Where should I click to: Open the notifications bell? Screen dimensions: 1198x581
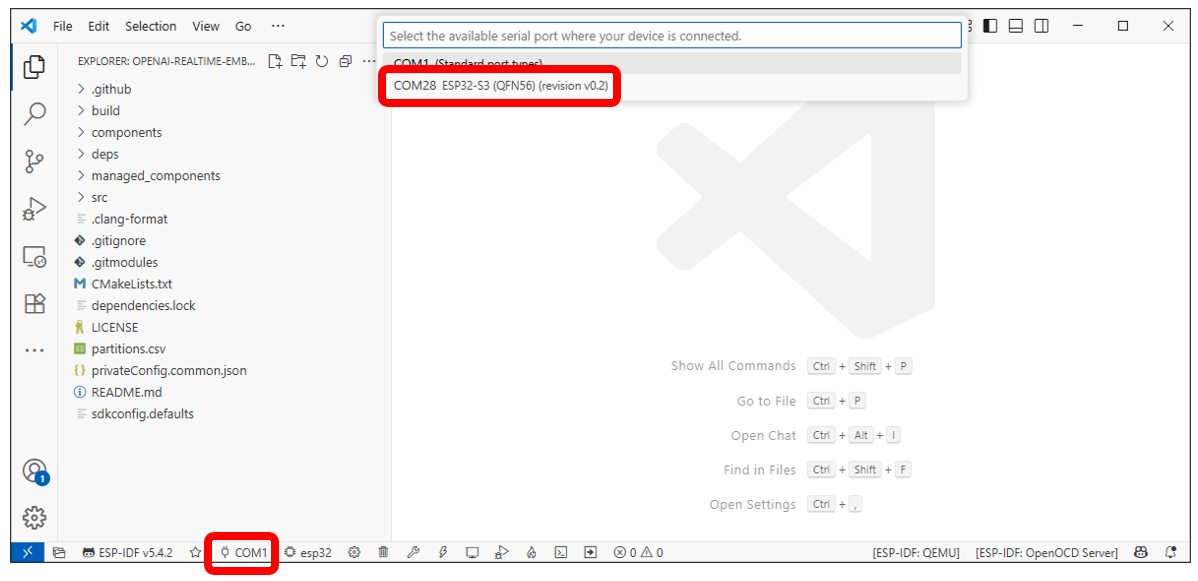1170,552
